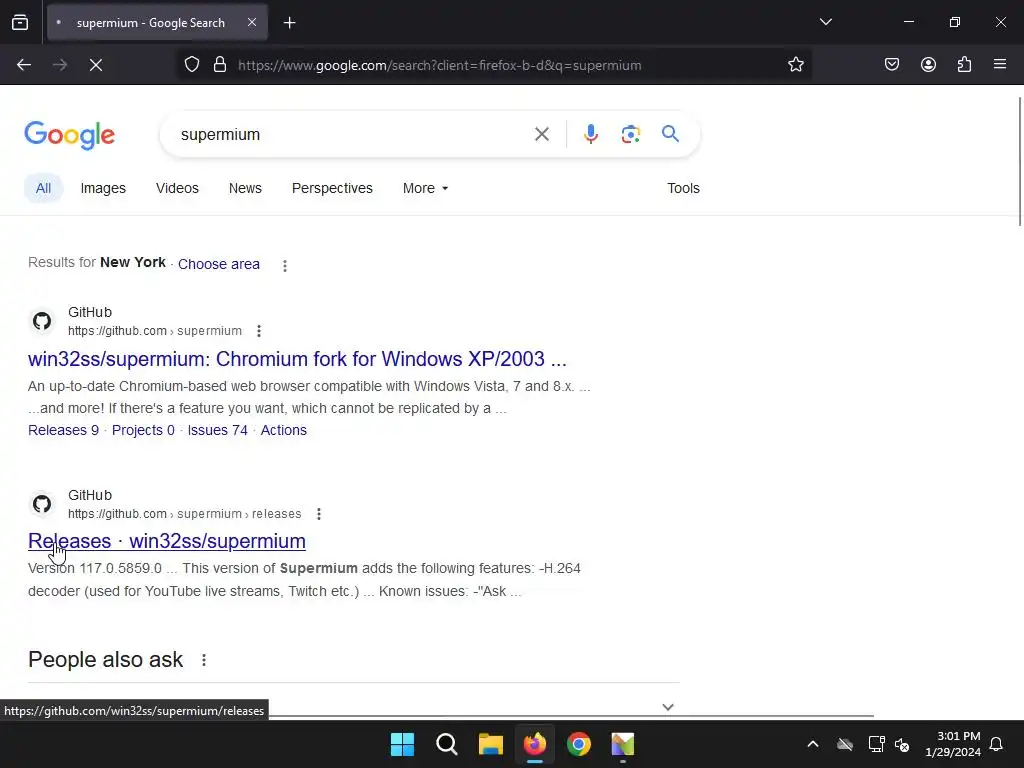The image size is (1024, 768).
Task: Open tracking protection shield icon
Action: pos(191,65)
